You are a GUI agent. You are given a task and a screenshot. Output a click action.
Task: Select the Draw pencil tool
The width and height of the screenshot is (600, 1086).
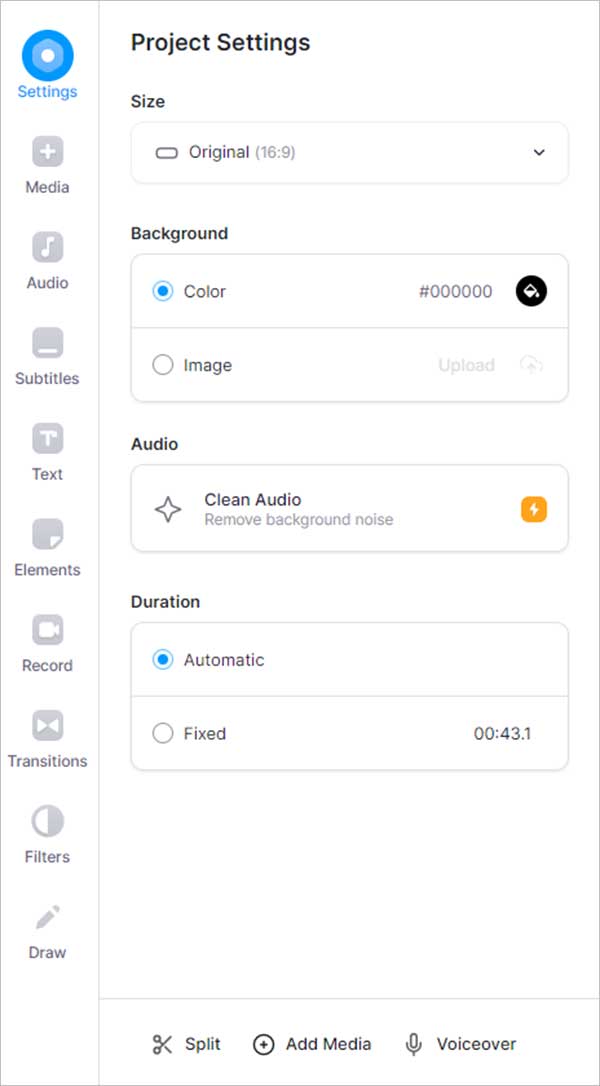click(47, 917)
